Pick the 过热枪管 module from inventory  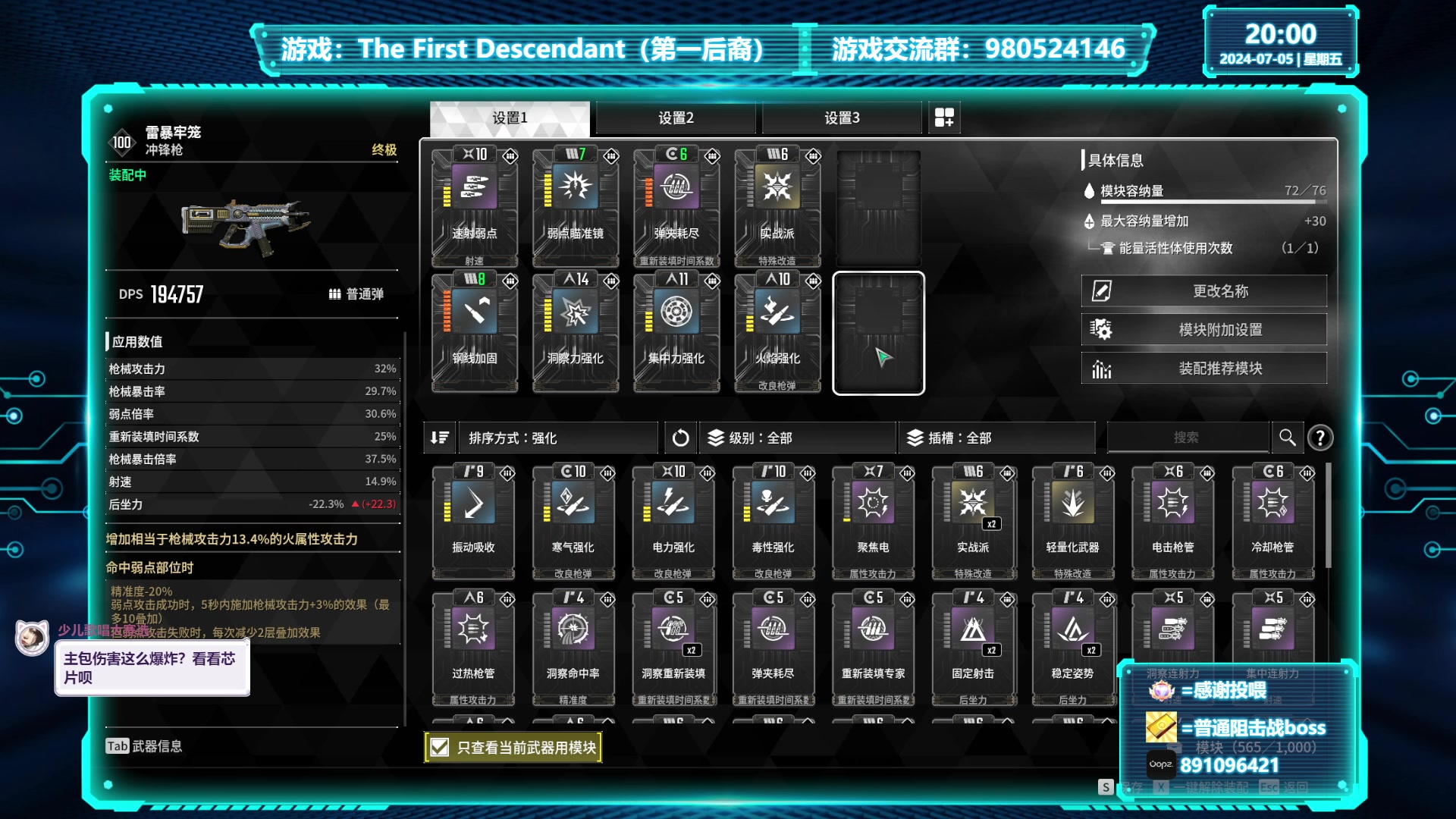point(473,648)
